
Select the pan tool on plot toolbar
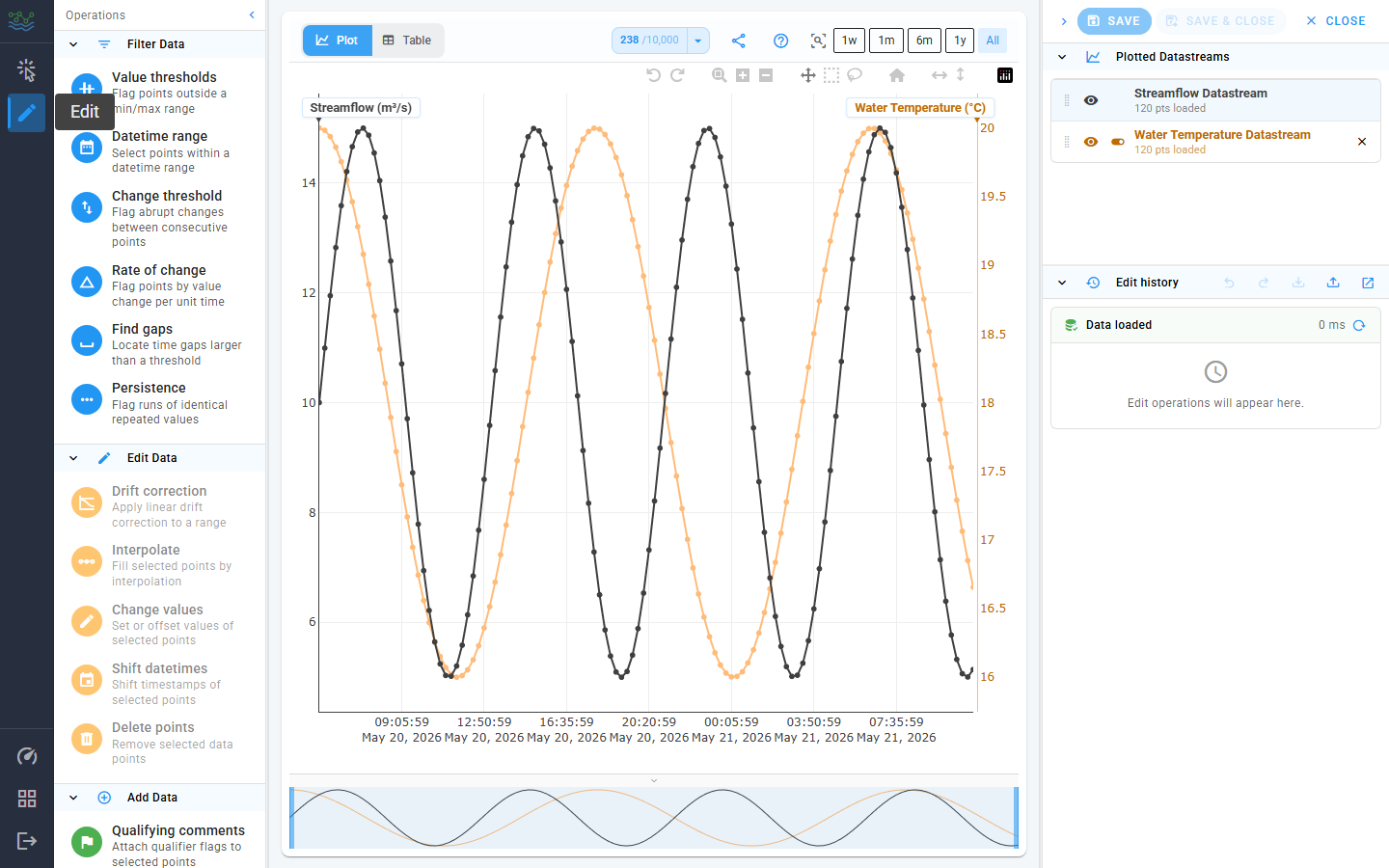808,75
